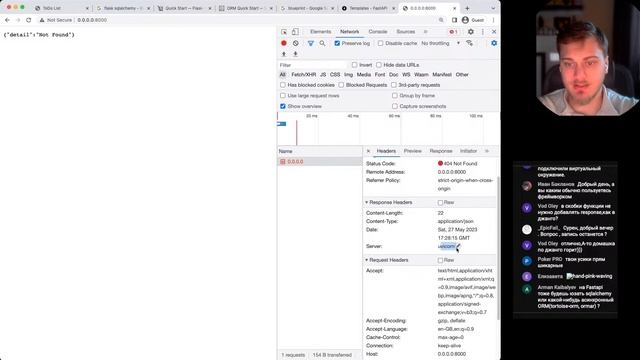Open the Response tab of request
The height and width of the screenshot is (360, 640).
coord(441,151)
